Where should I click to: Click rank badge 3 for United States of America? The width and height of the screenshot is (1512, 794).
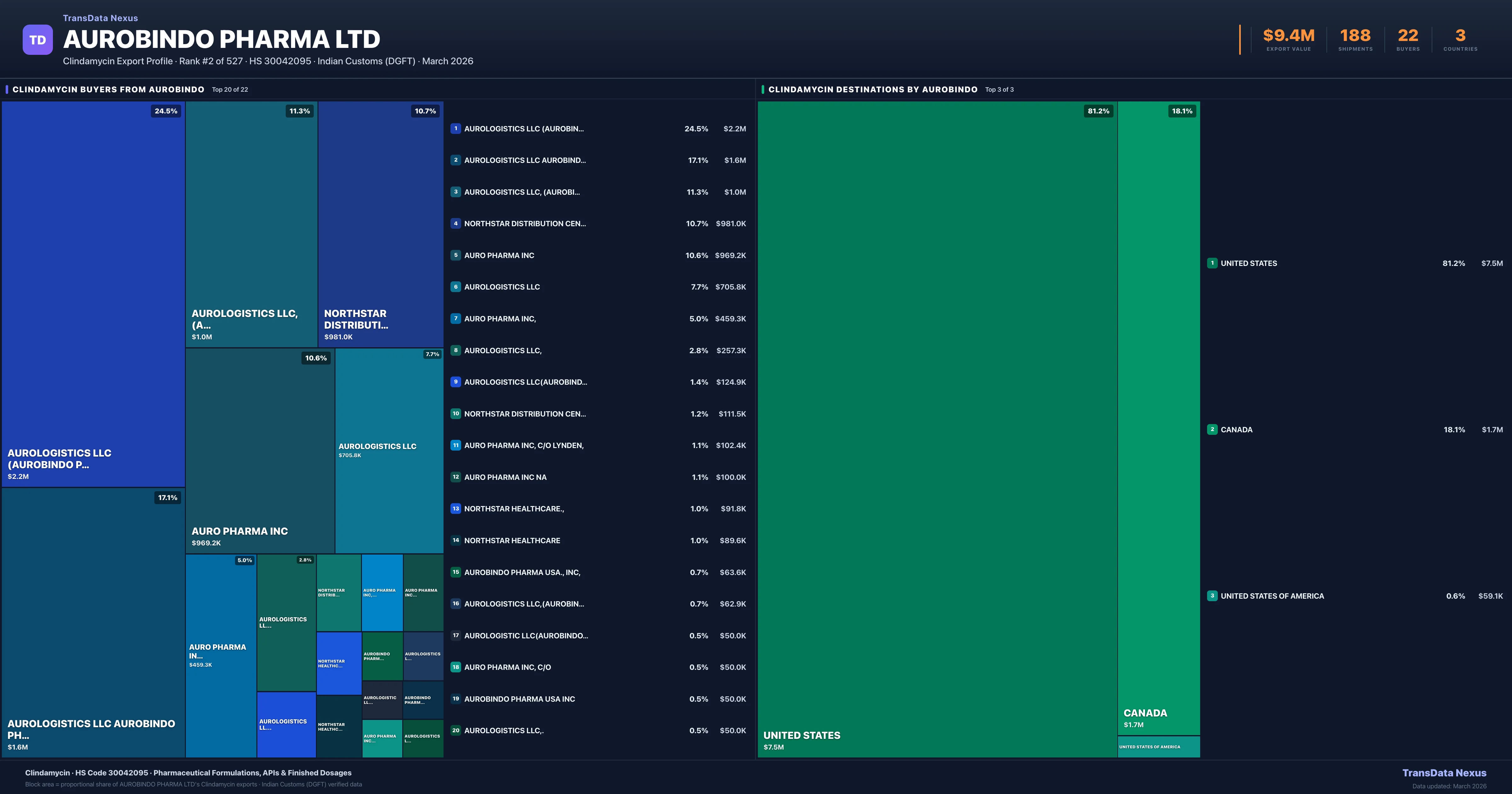pos(1212,595)
